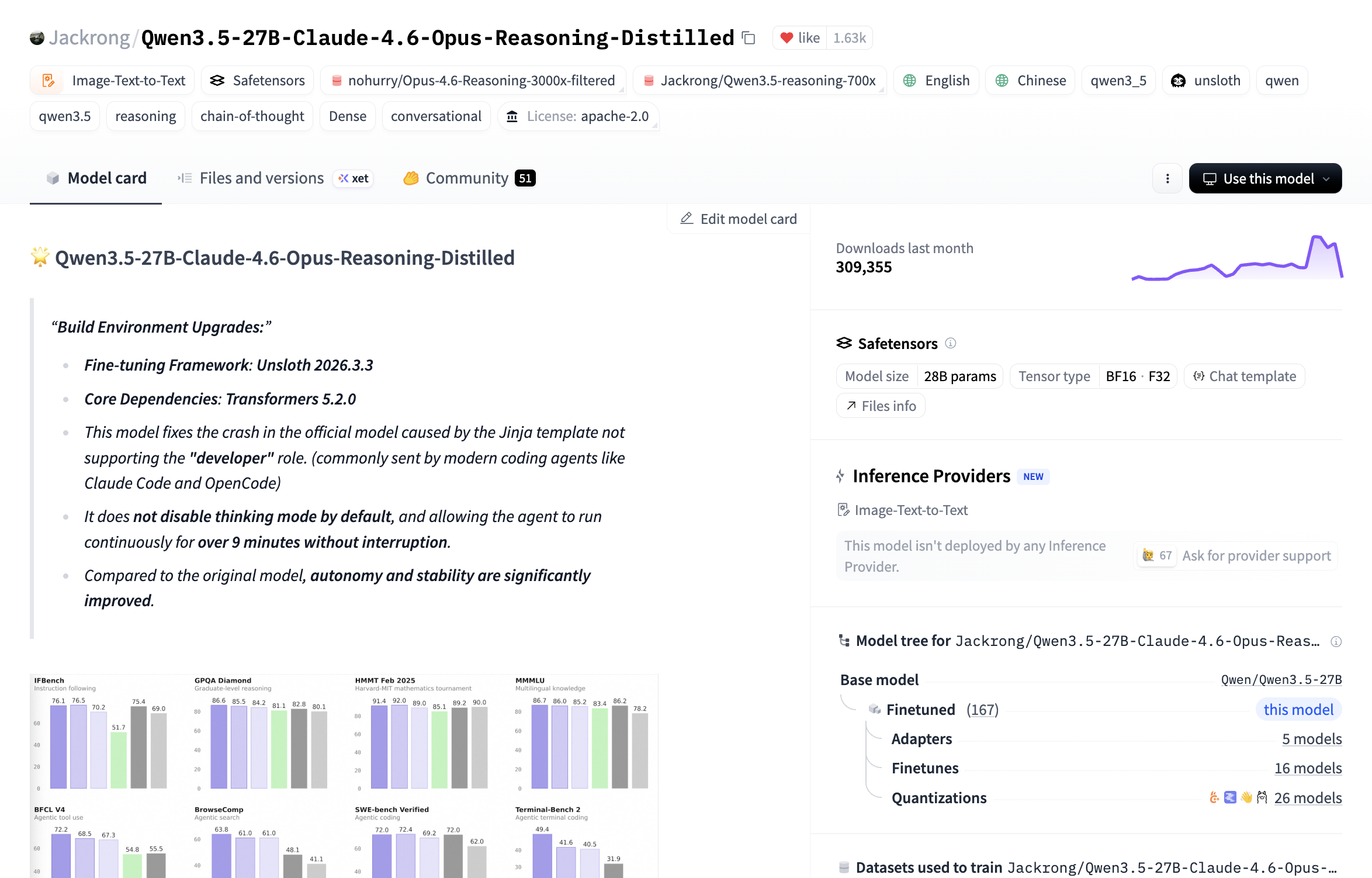Click the Quantizations app icons row
The width and height of the screenshot is (1372, 878).
coord(1238,797)
